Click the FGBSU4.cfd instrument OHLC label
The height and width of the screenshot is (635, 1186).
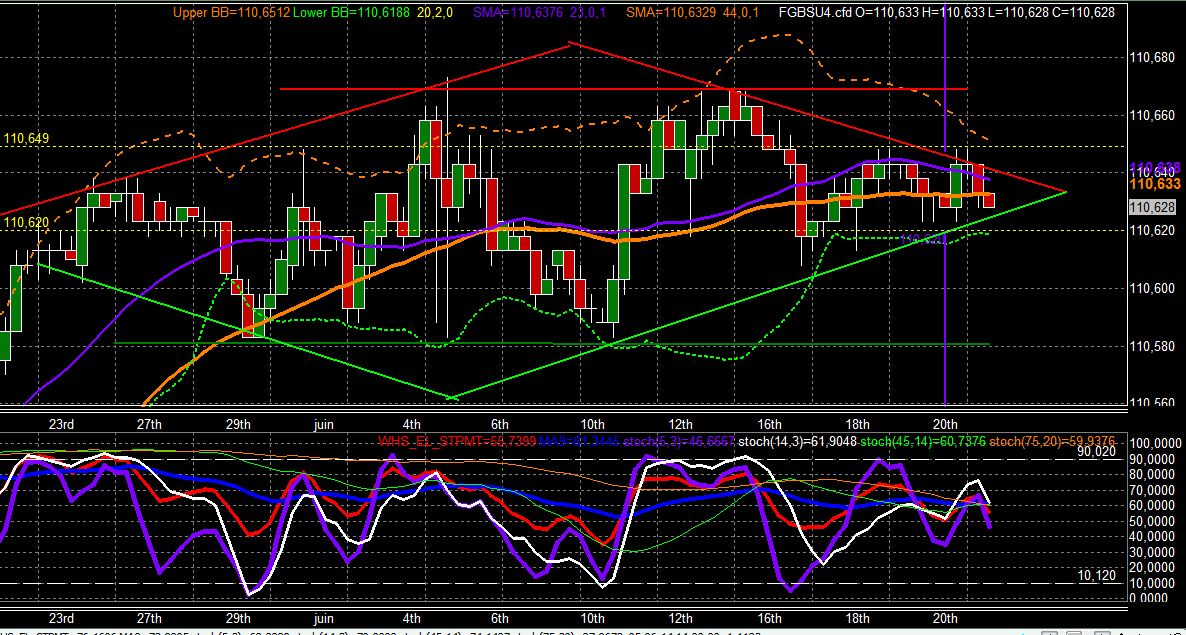click(x=947, y=12)
